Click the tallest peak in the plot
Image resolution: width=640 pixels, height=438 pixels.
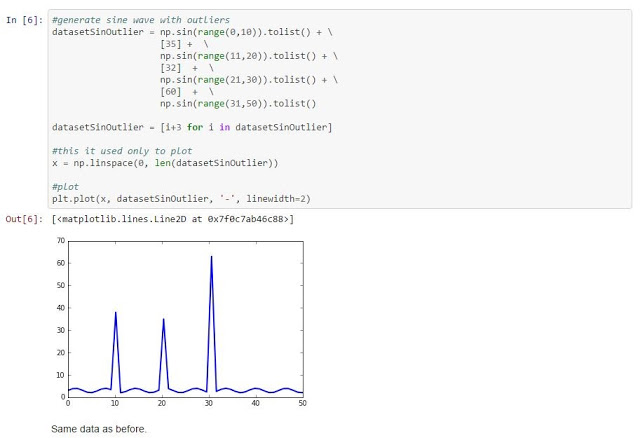click(211, 258)
